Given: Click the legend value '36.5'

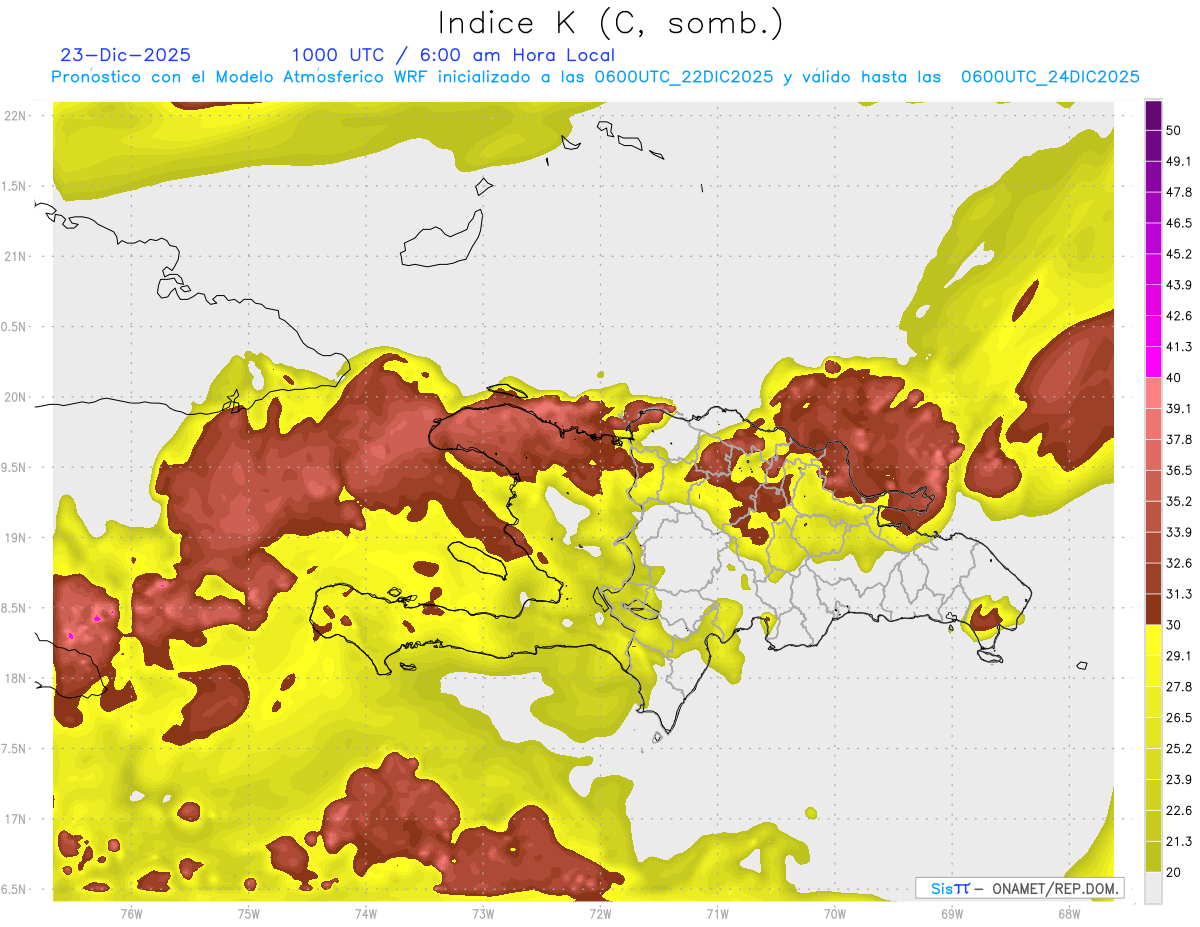Looking at the screenshot, I should [x=1178, y=470].
